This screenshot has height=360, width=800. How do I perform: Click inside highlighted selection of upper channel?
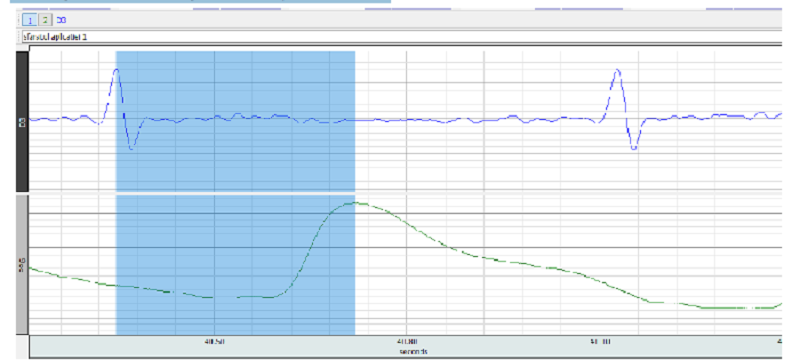click(x=235, y=121)
